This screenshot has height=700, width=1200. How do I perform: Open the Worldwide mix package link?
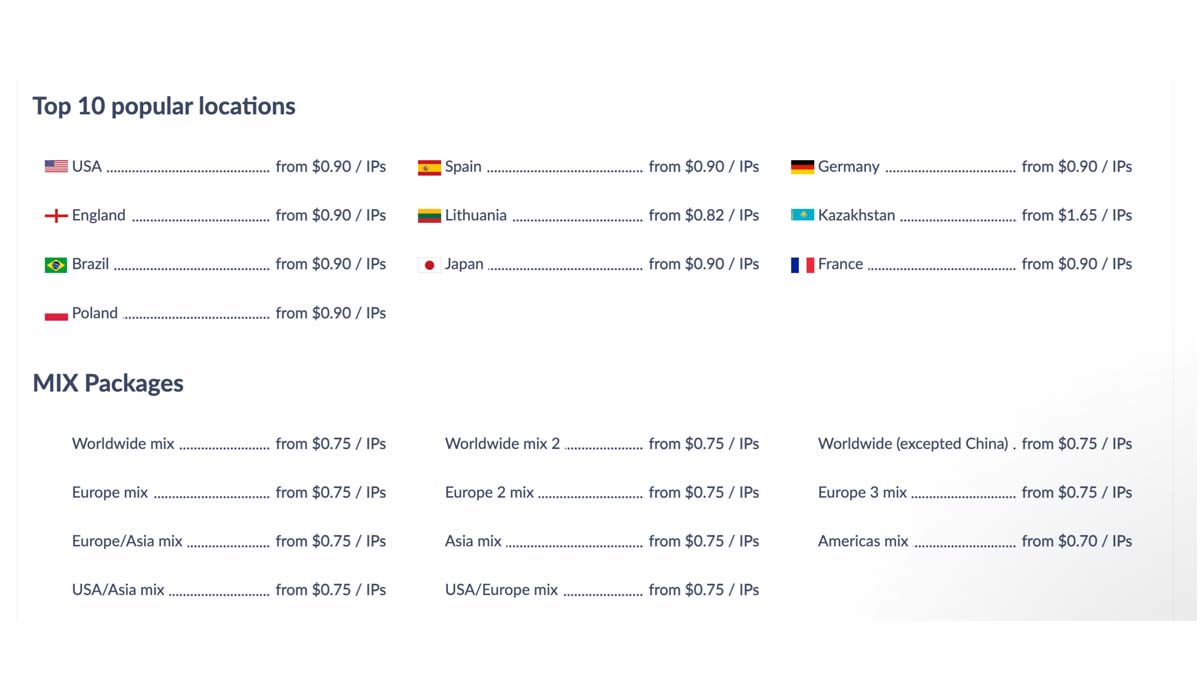(123, 444)
